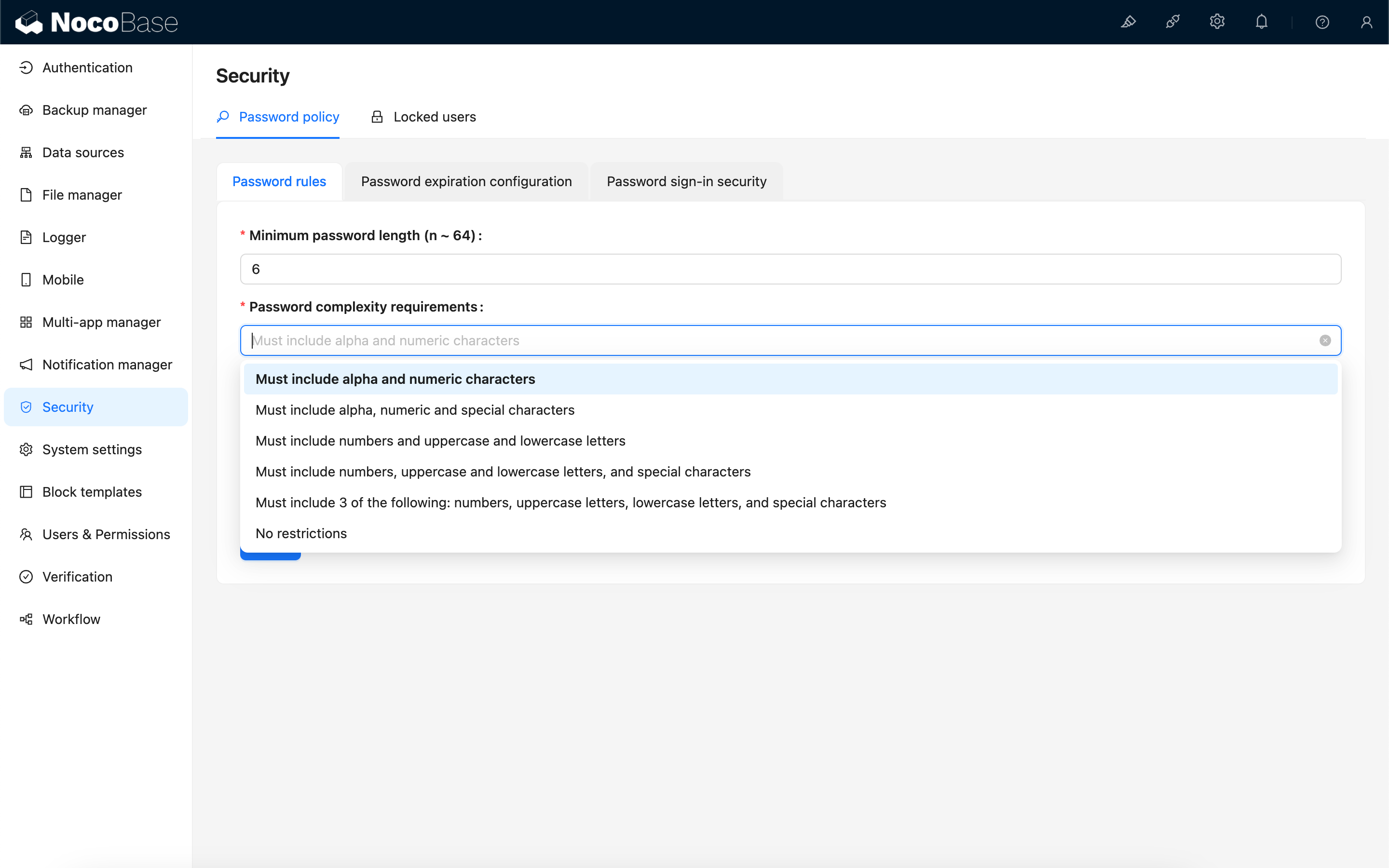Open the user profile icon

(1366, 22)
